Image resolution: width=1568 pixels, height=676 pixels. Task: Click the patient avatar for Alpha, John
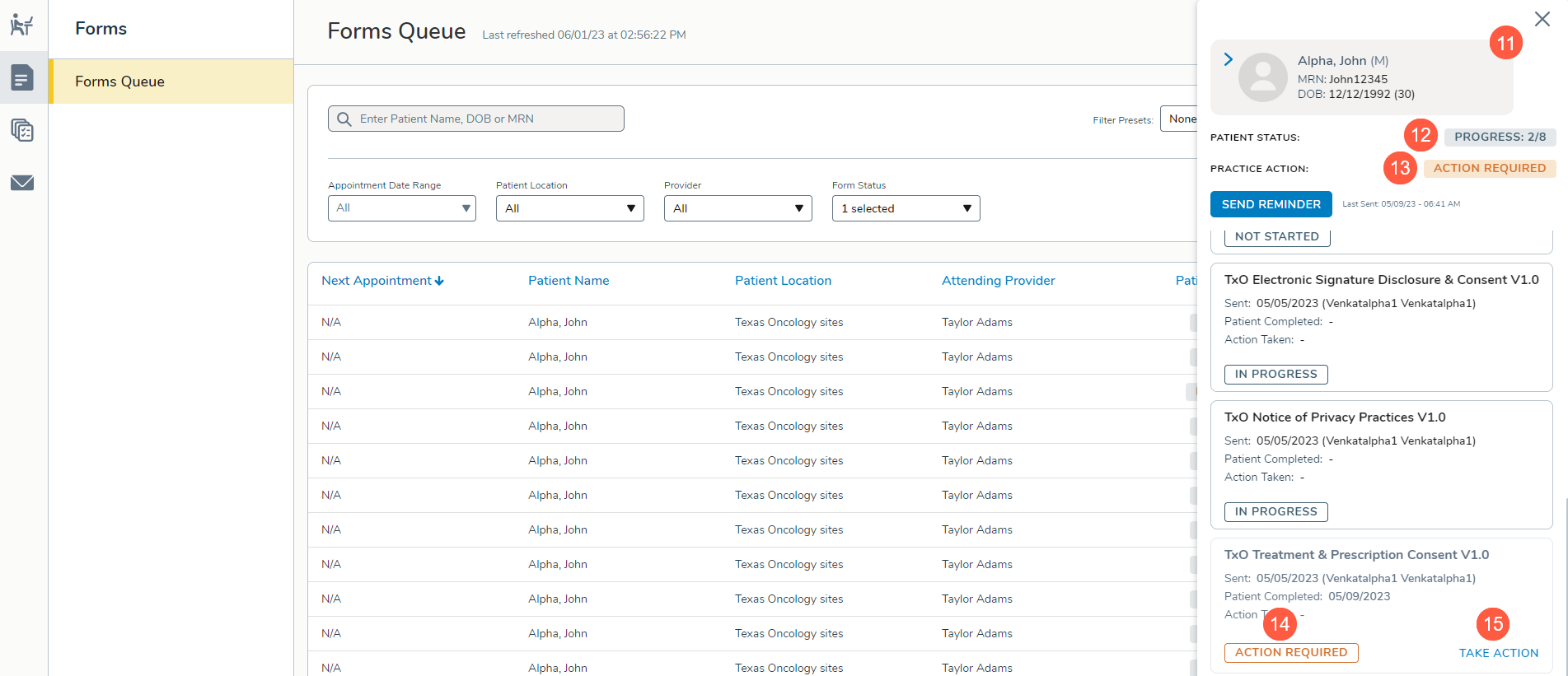[1263, 77]
